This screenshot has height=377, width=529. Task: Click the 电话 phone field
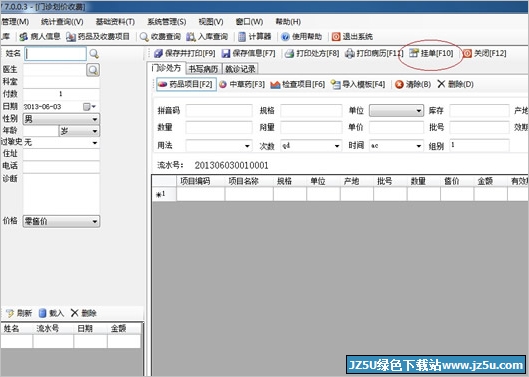[61, 166]
